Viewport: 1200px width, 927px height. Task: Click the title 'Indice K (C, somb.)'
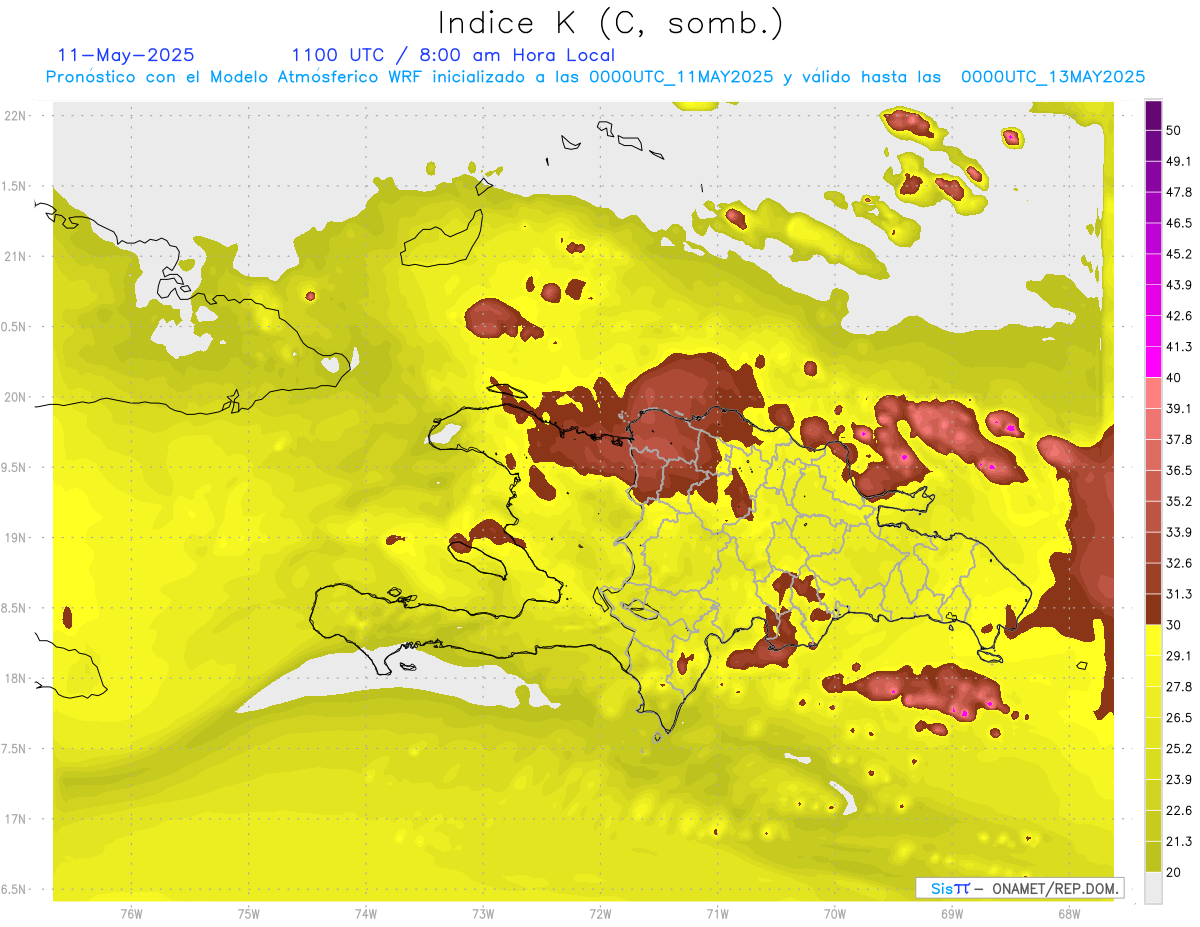click(x=611, y=24)
